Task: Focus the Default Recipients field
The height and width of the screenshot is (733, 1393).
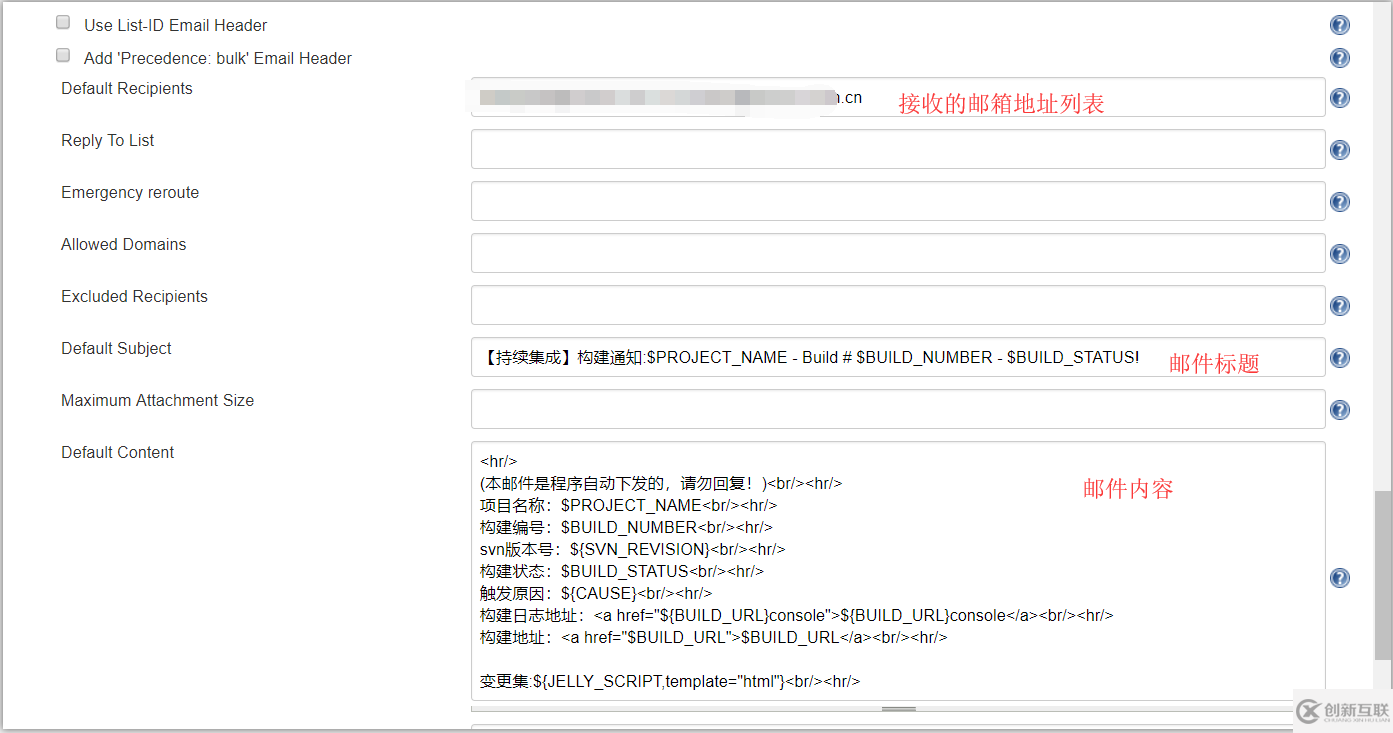Action: (x=898, y=97)
